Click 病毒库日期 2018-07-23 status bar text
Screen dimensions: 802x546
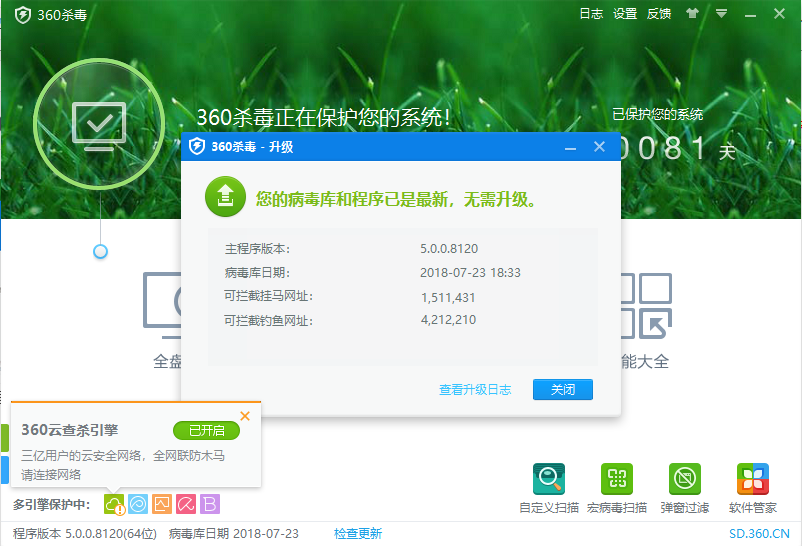click(x=234, y=534)
